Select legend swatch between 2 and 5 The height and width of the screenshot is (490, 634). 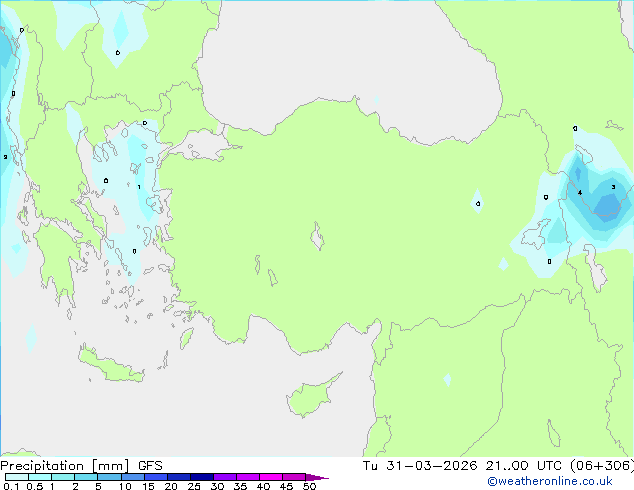point(86,477)
